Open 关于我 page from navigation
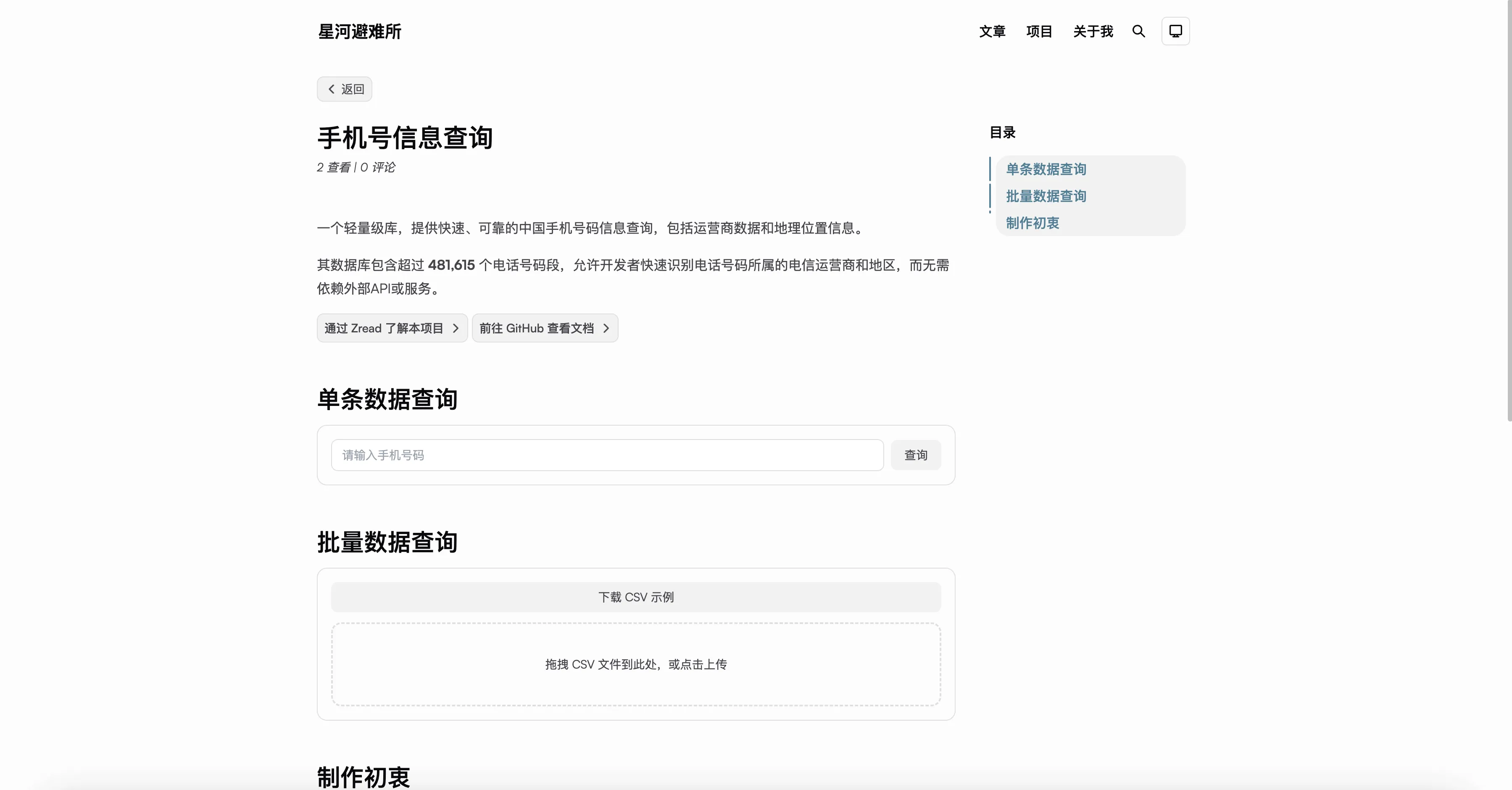Viewport: 1512px width, 790px height. [1092, 31]
